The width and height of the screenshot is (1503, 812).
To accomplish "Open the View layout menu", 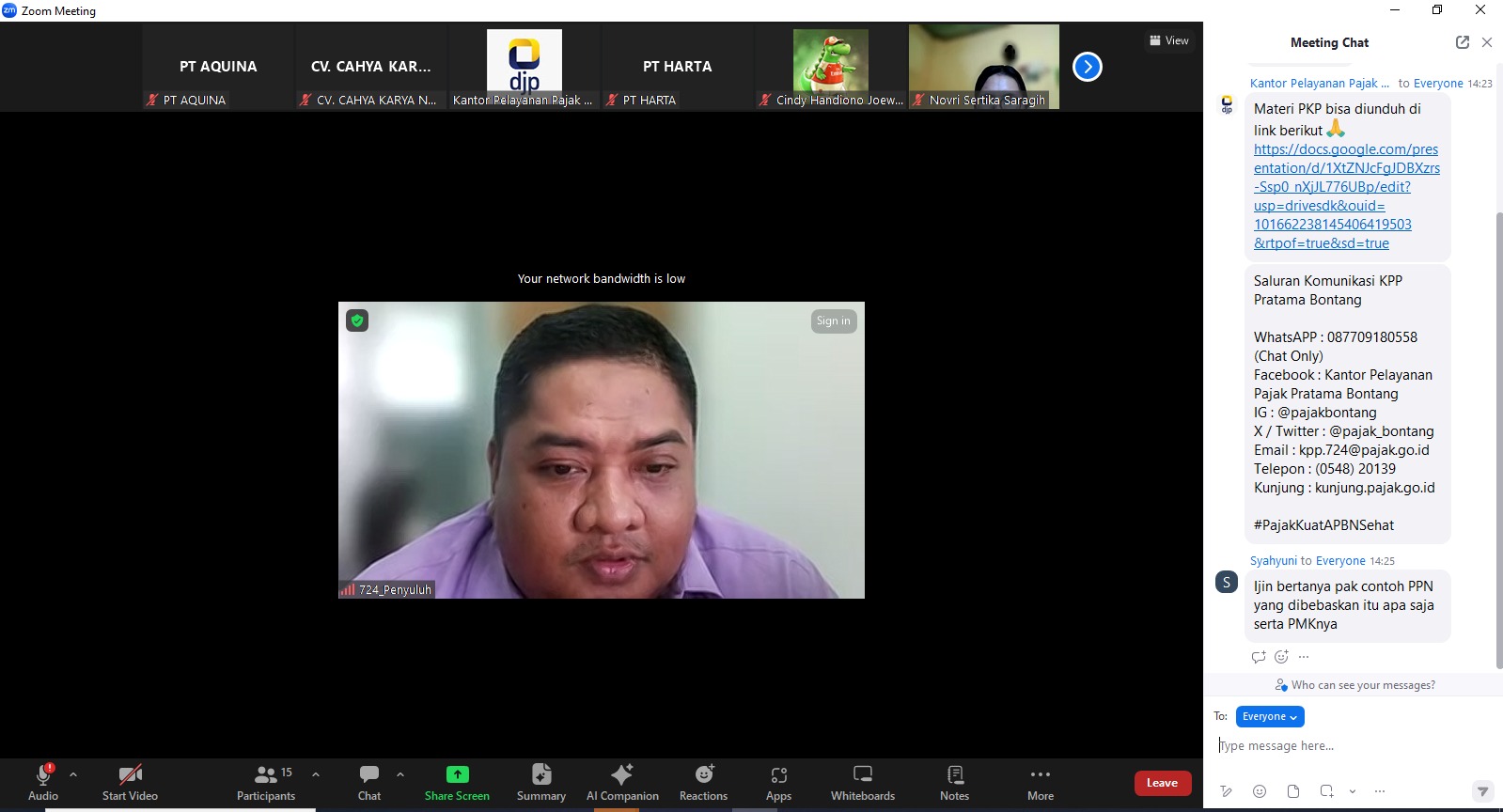I will pos(1169,40).
